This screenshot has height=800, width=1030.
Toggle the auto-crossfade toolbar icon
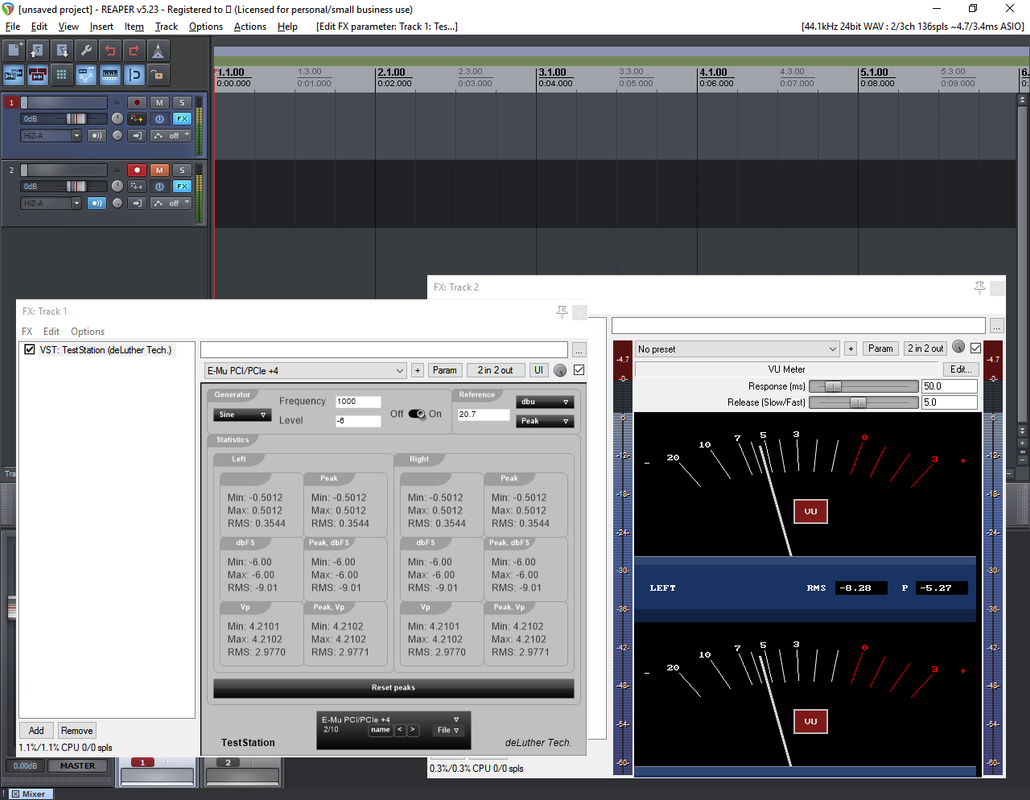point(13,75)
